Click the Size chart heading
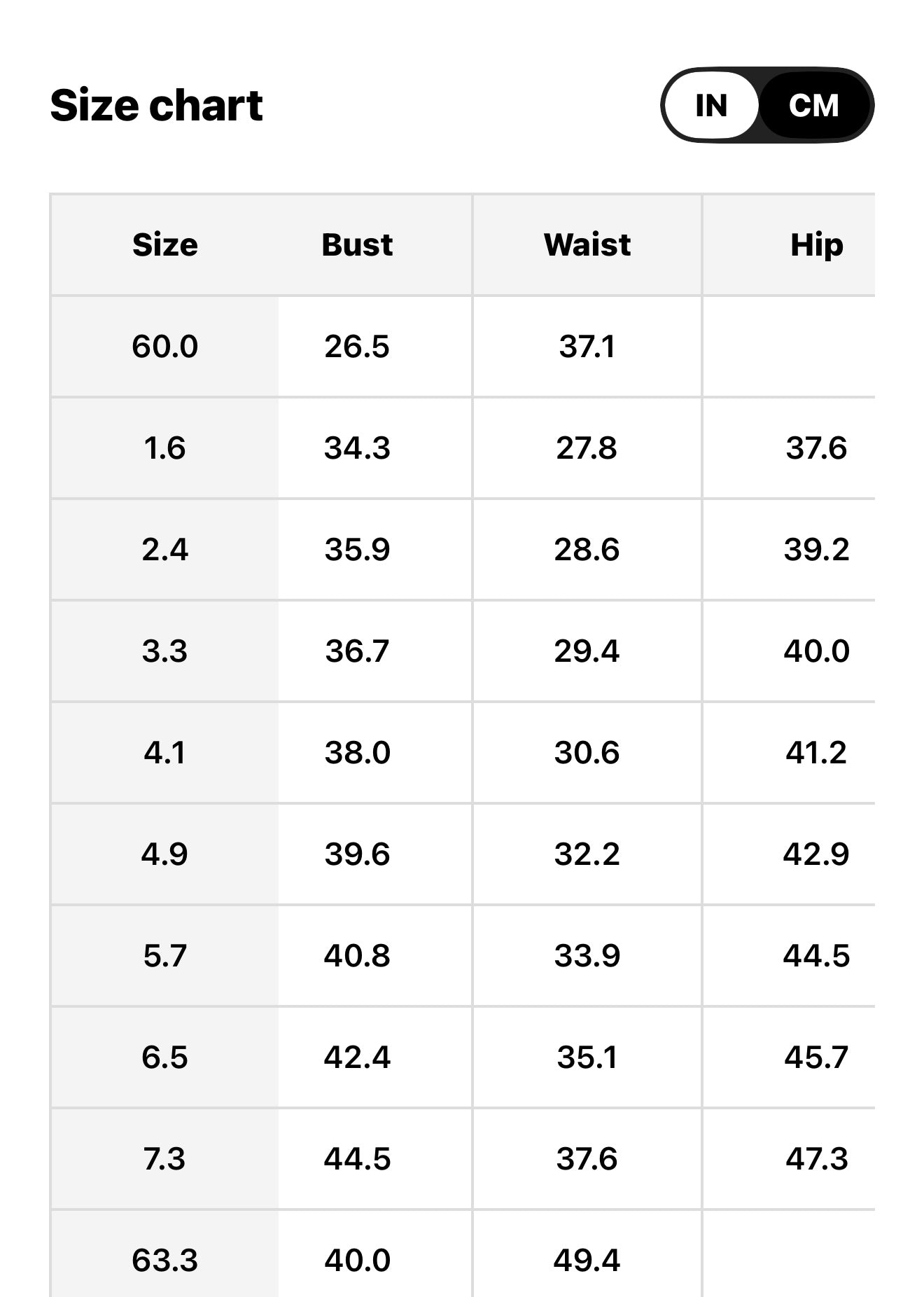Image resolution: width=924 pixels, height=1297 pixels. click(x=156, y=106)
